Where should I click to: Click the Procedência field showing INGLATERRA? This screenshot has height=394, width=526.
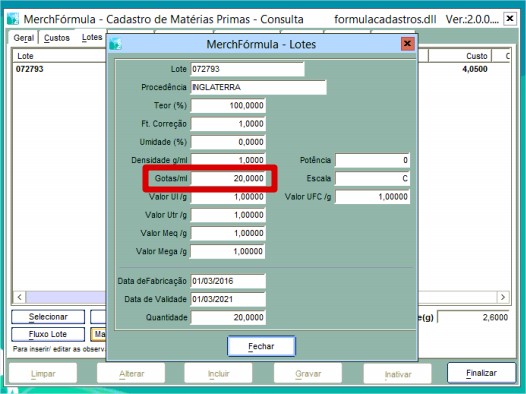tap(258, 87)
